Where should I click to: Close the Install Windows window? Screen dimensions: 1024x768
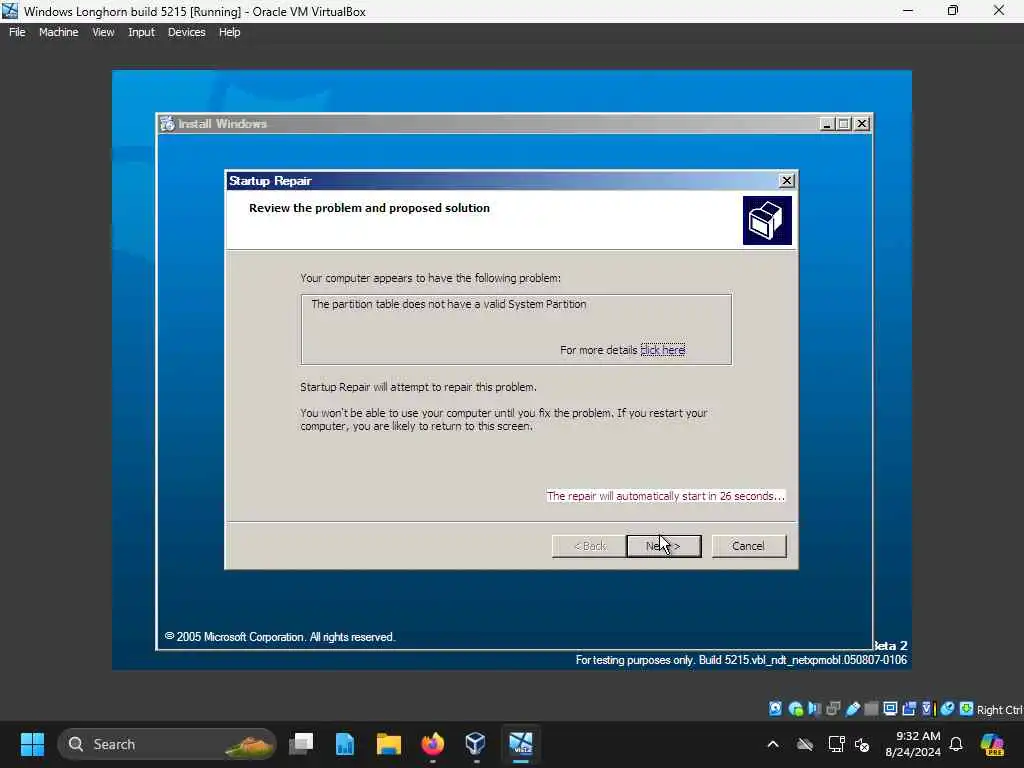click(x=862, y=123)
